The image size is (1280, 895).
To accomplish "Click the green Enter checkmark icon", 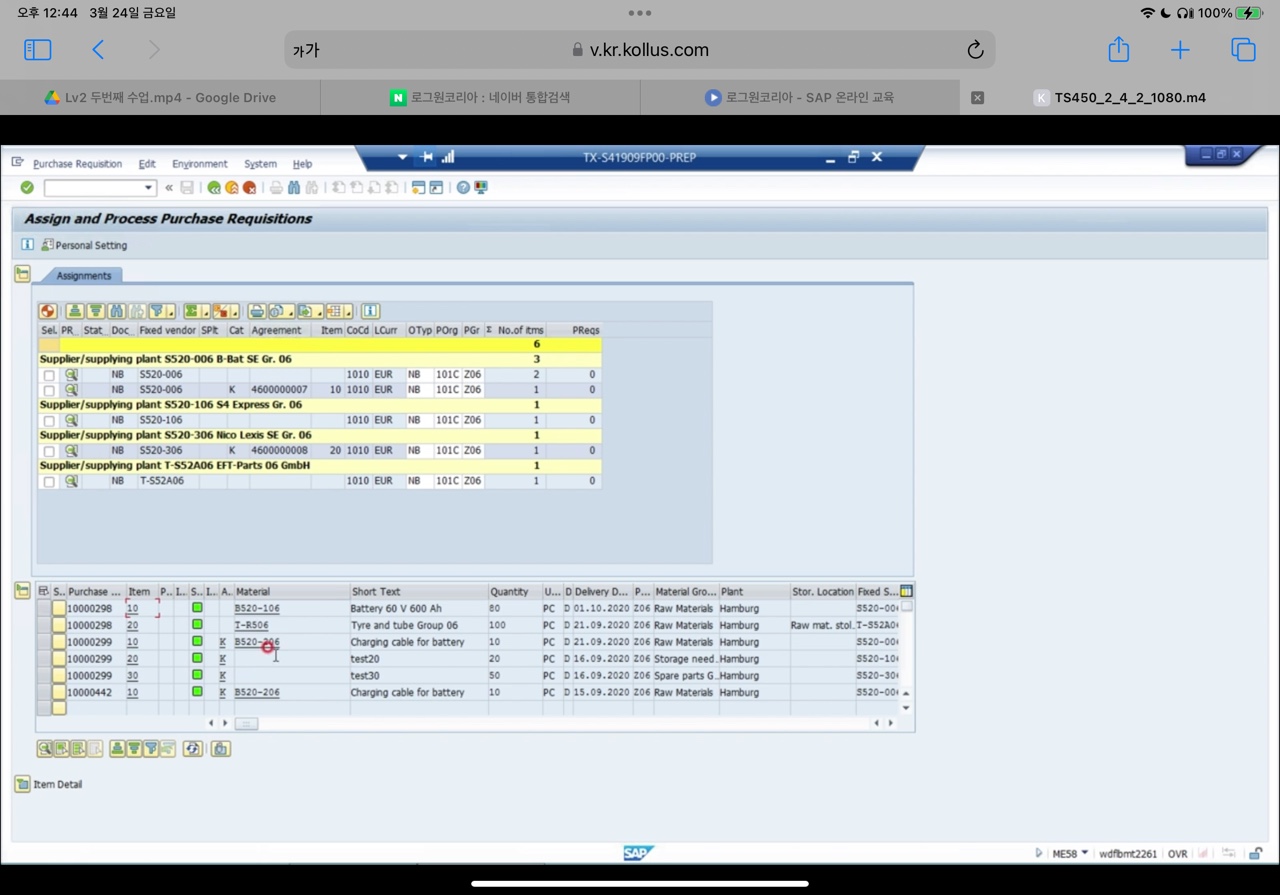I will click(x=27, y=188).
